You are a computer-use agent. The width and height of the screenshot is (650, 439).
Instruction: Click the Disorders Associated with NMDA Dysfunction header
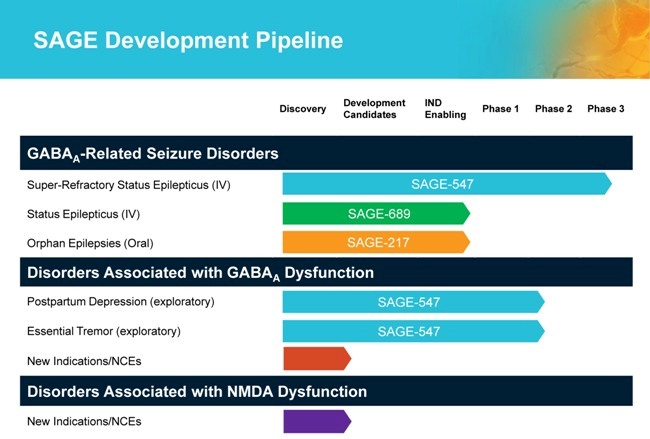197,391
